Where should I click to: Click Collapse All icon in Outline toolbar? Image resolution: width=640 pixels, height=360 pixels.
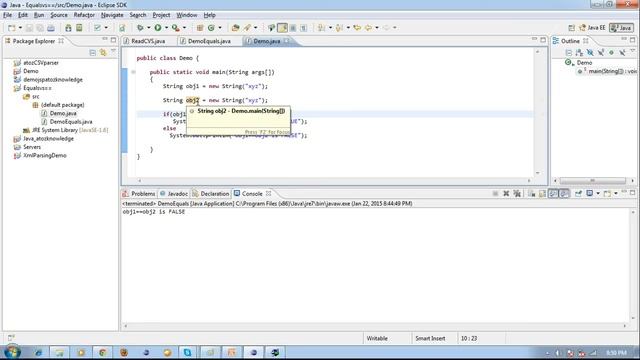pos(569,53)
